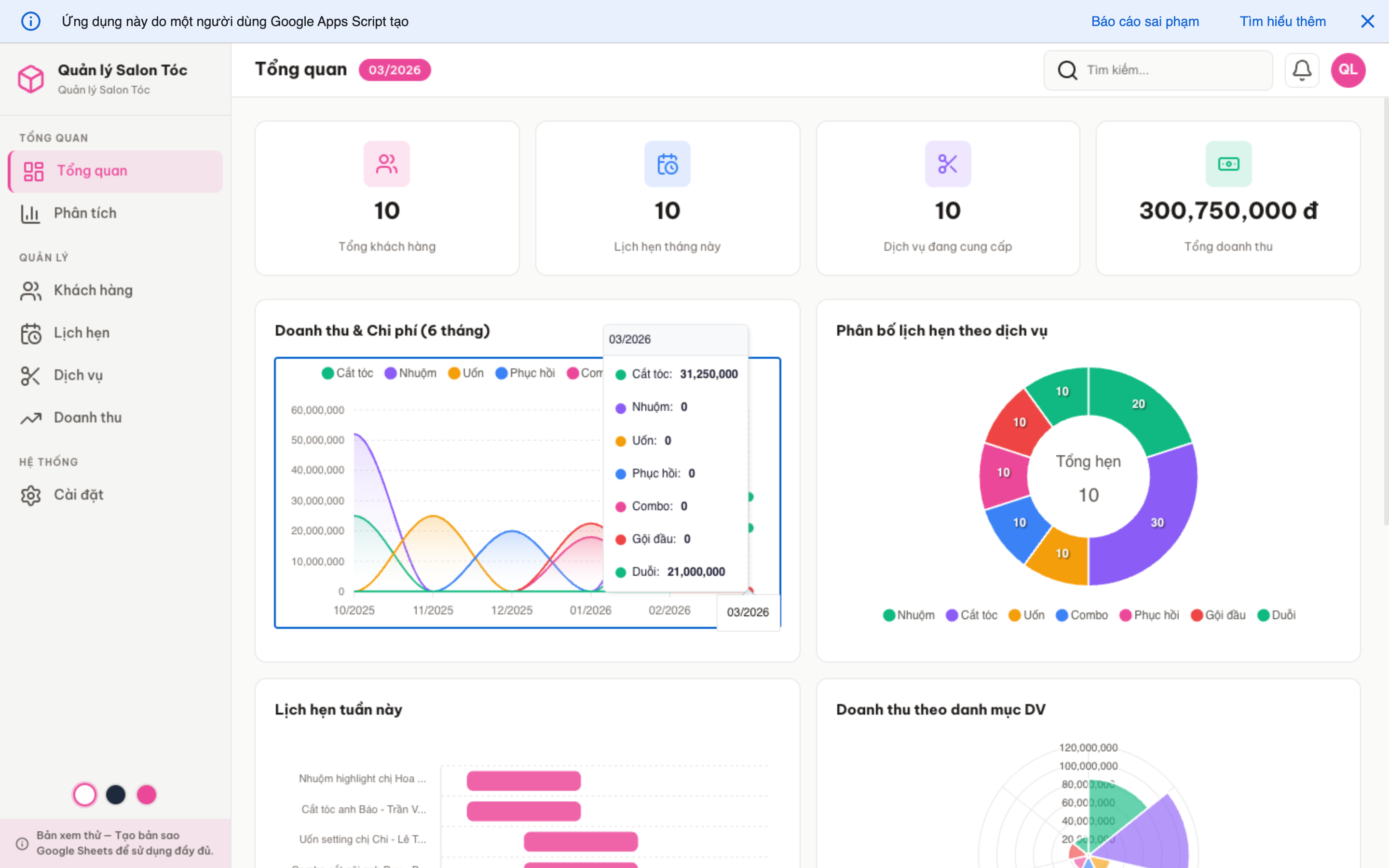Open the 03/2026 month selector badge
The height and width of the screenshot is (868, 1389).
[395, 69]
